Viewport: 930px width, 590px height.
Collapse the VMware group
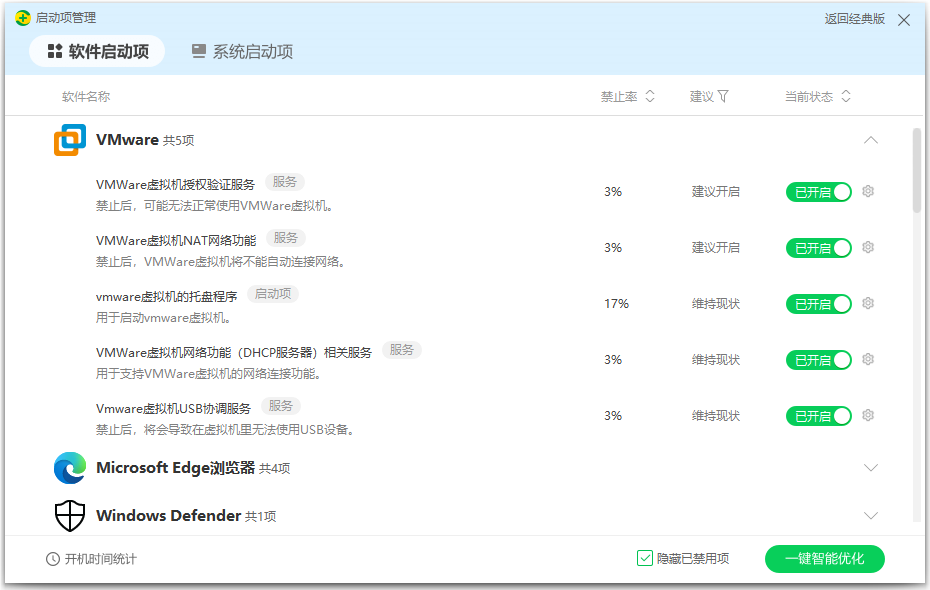click(x=869, y=141)
